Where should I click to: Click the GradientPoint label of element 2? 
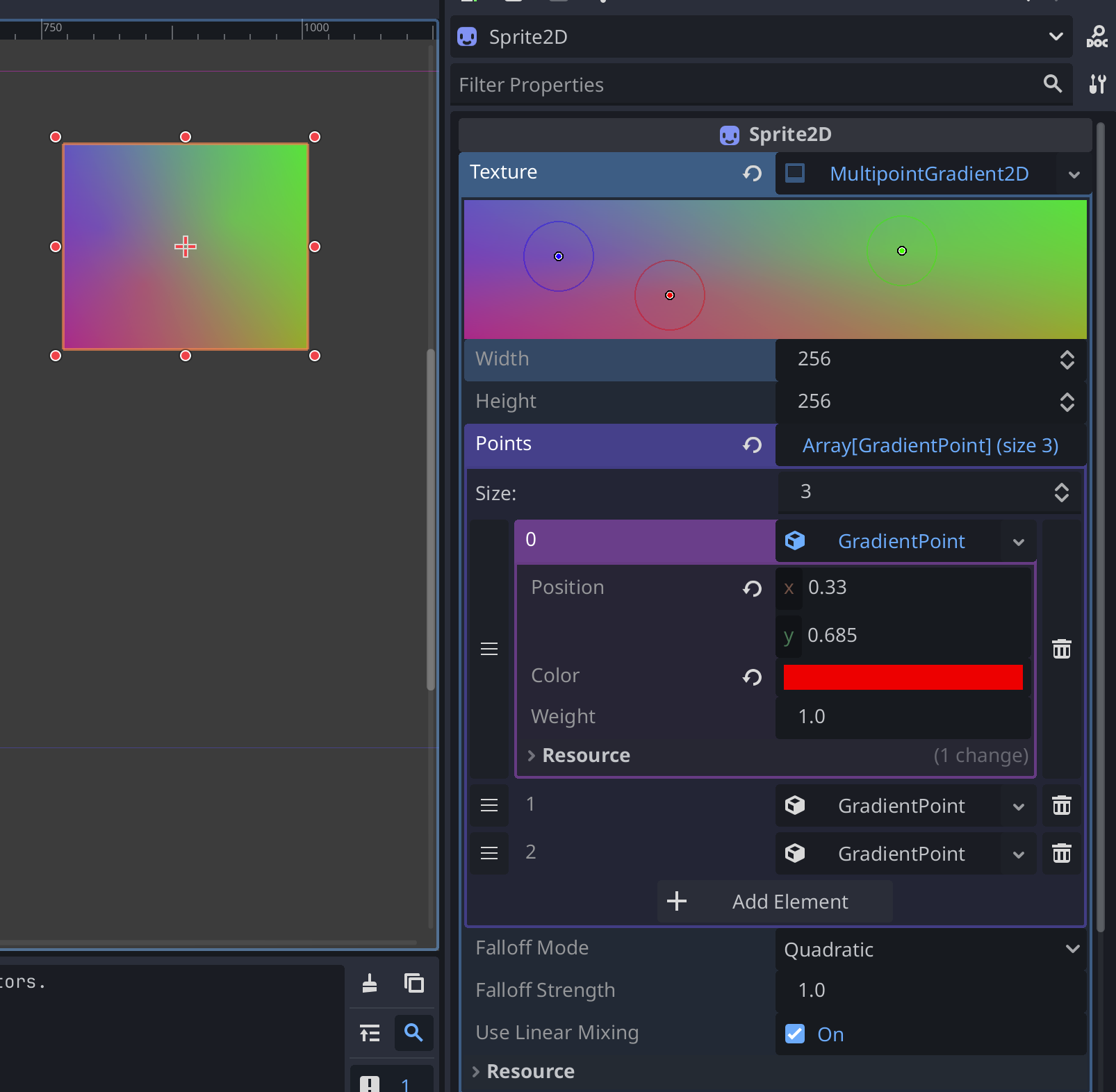[x=901, y=854]
